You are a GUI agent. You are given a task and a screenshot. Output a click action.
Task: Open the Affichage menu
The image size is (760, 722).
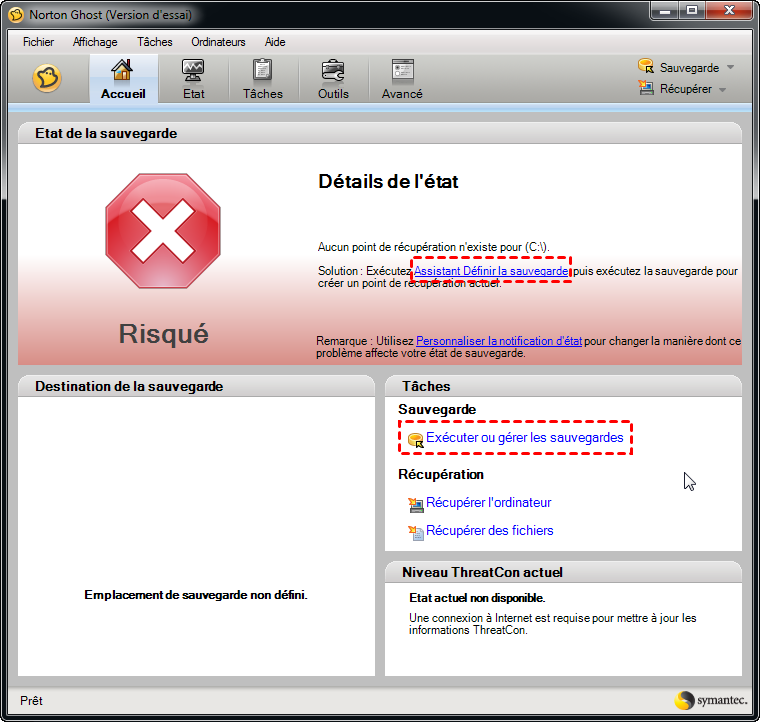tap(95, 42)
